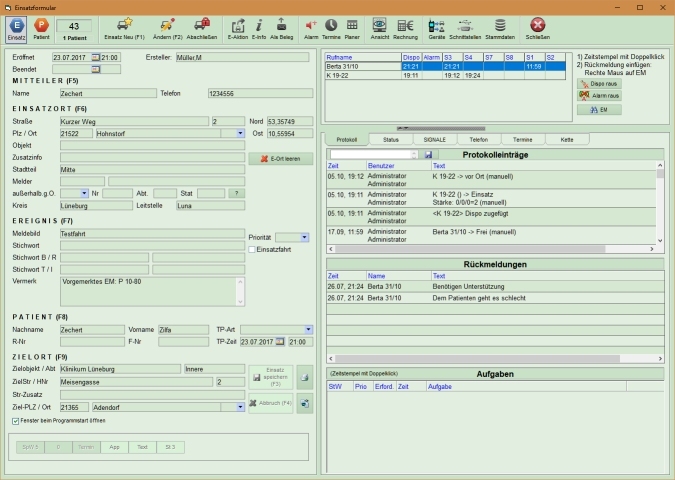Click the Einsatz Neu (F1) toolbar icon
This screenshot has width=675, height=480.
[125, 24]
